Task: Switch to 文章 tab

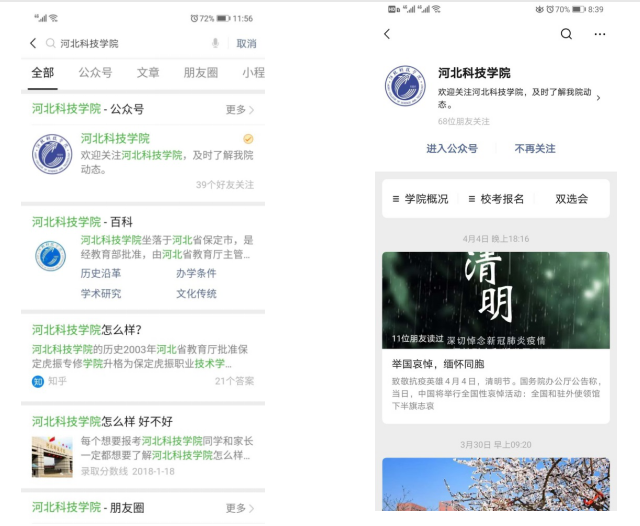Action: click(148, 73)
